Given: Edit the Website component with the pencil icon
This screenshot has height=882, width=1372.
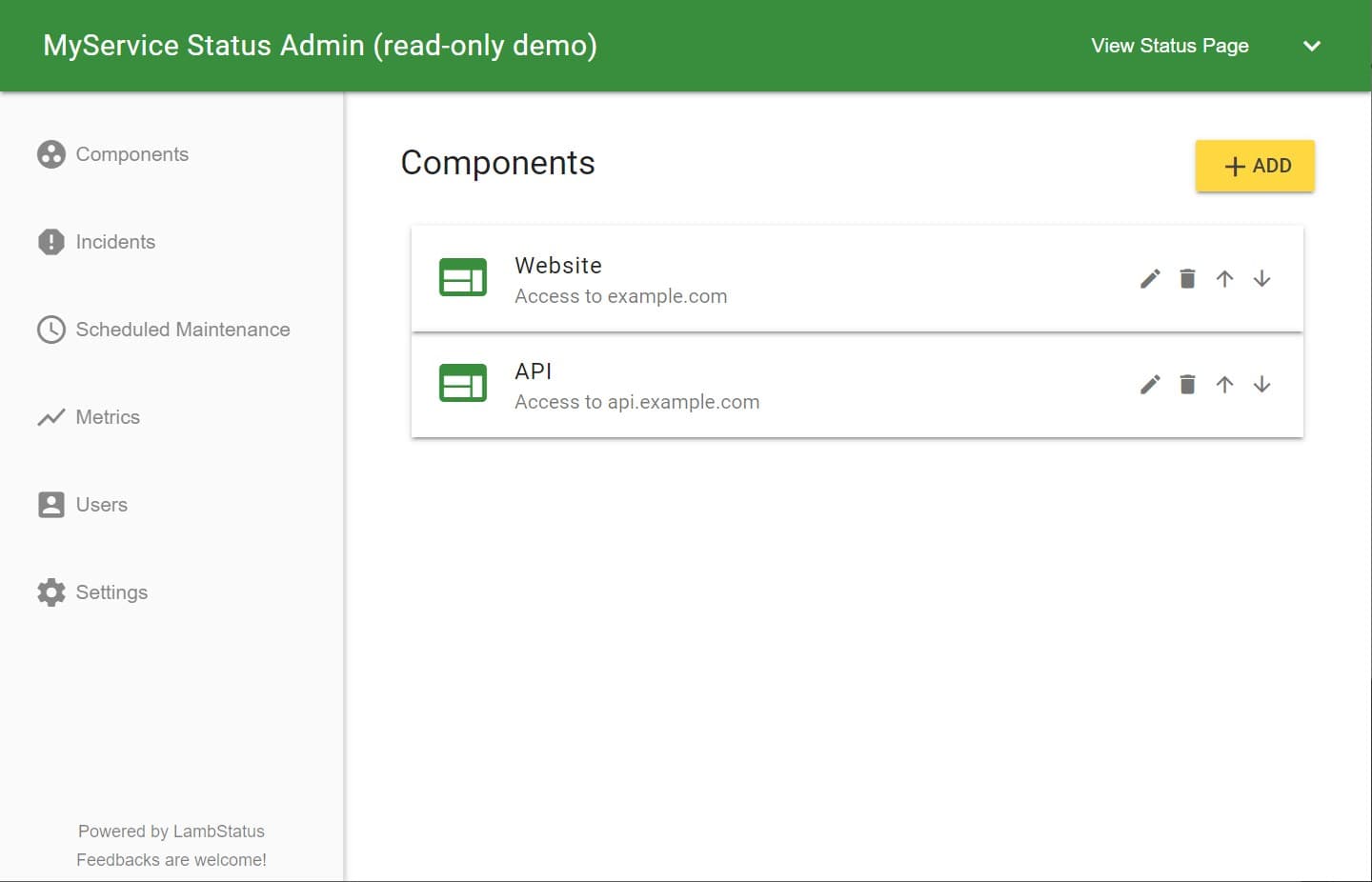Looking at the screenshot, I should [x=1149, y=278].
